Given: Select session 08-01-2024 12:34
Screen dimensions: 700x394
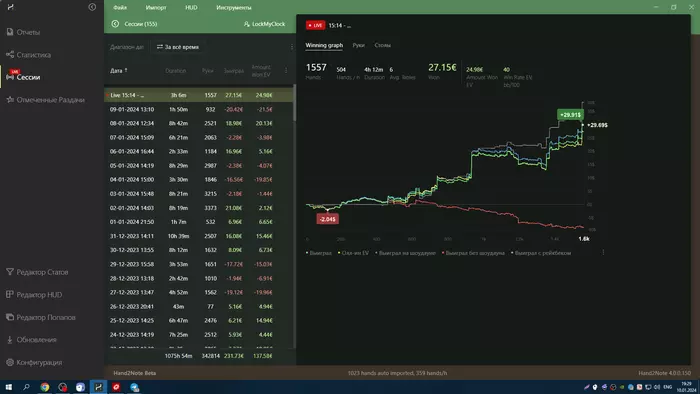Looking at the screenshot, I should pyautogui.click(x=199, y=123).
